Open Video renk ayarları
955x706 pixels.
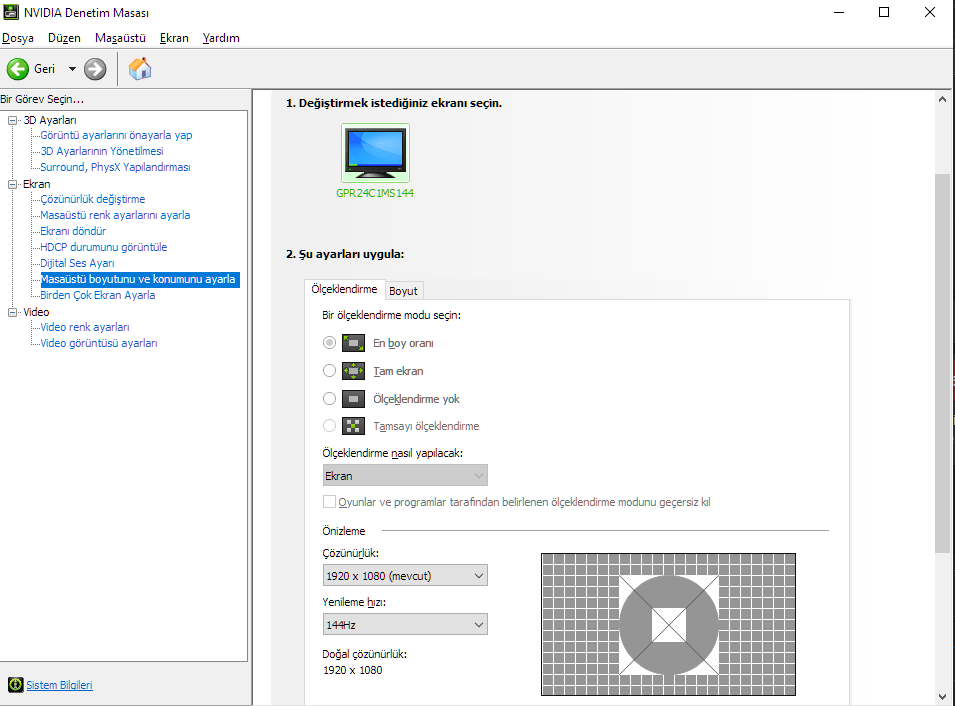[x=85, y=327]
